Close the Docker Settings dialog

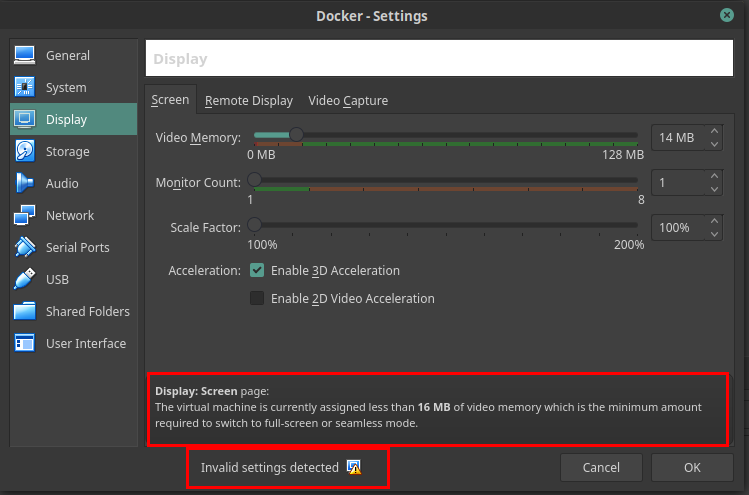(727, 15)
